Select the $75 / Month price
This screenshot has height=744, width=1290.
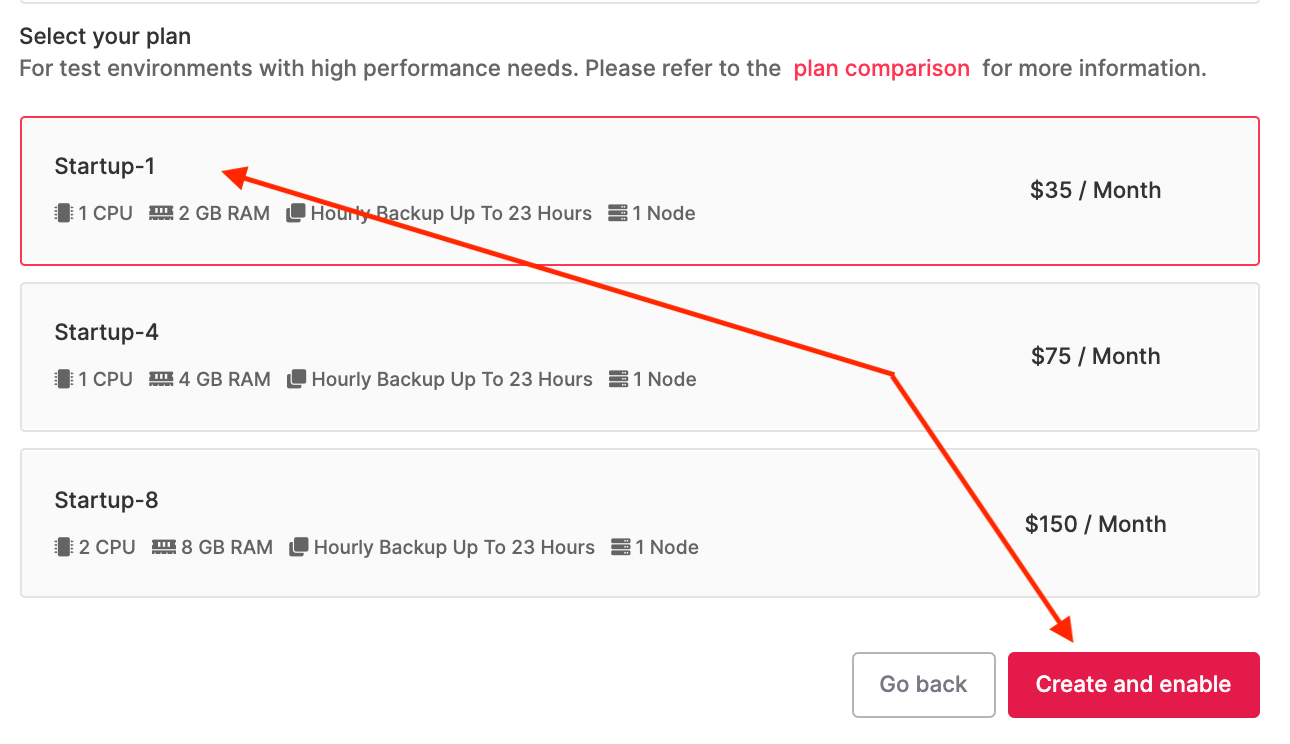pyautogui.click(x=1096, y=356)
